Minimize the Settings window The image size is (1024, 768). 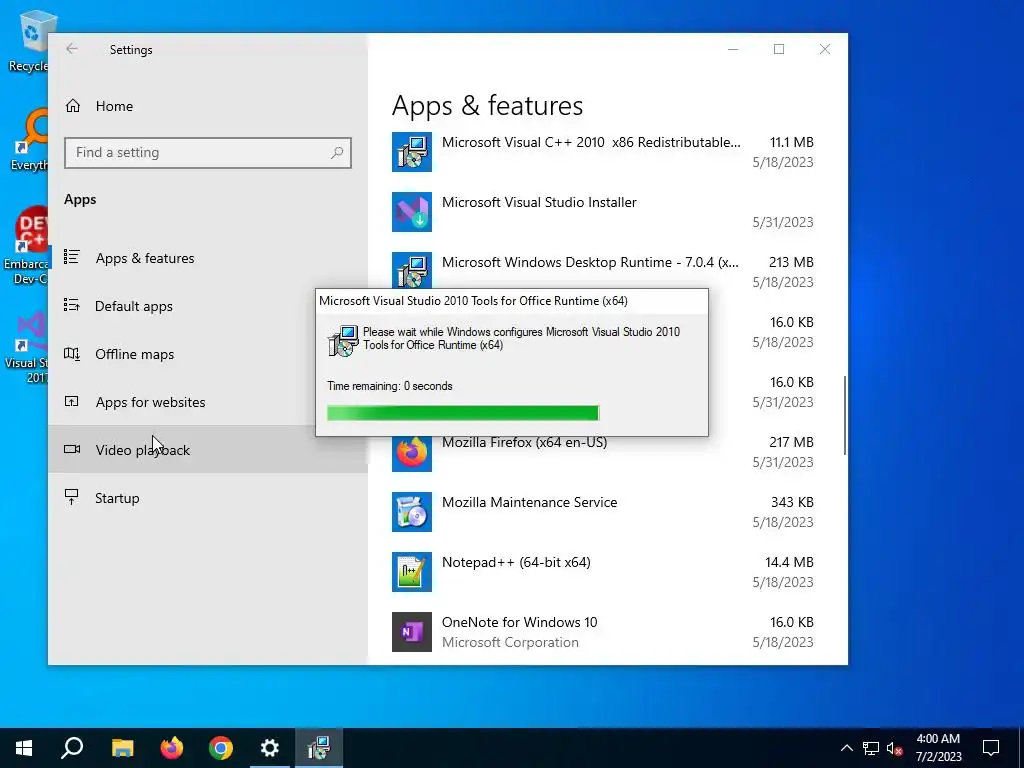coord(733,49)
